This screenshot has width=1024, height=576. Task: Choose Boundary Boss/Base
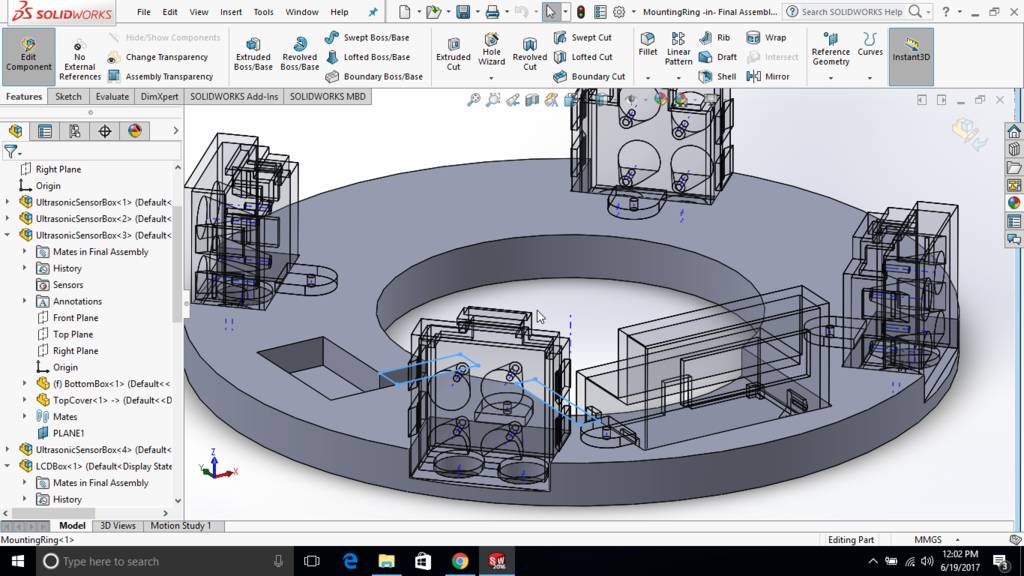[x=374, y=76]
